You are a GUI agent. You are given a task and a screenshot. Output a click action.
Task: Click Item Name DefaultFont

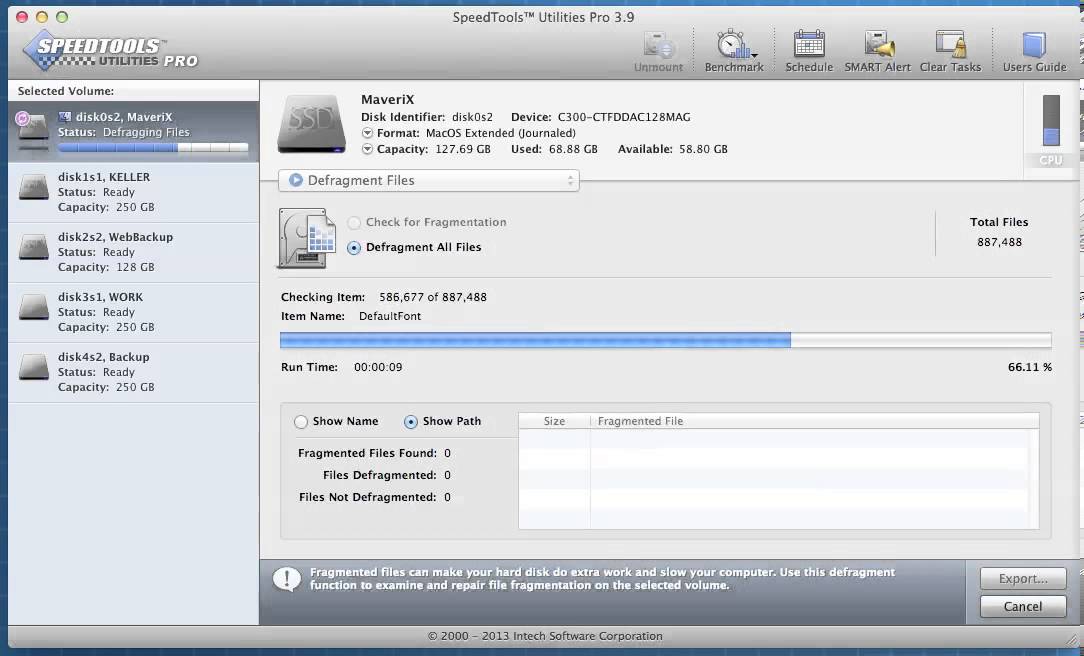pos(390,316)
